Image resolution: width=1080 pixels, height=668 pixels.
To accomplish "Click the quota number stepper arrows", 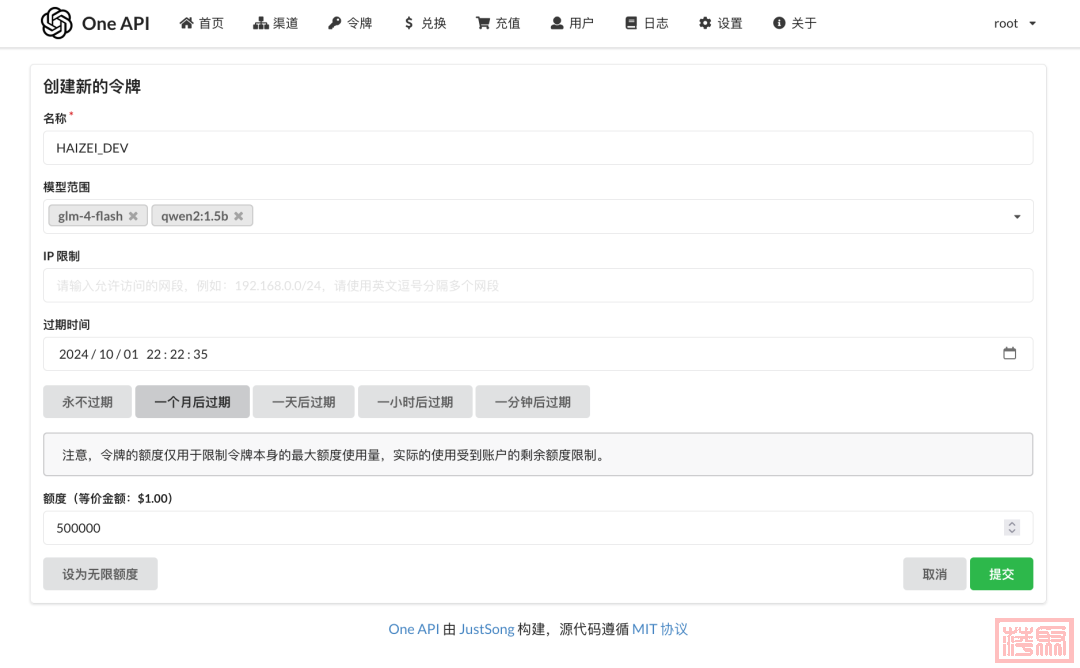I will tap(1012, 528).
